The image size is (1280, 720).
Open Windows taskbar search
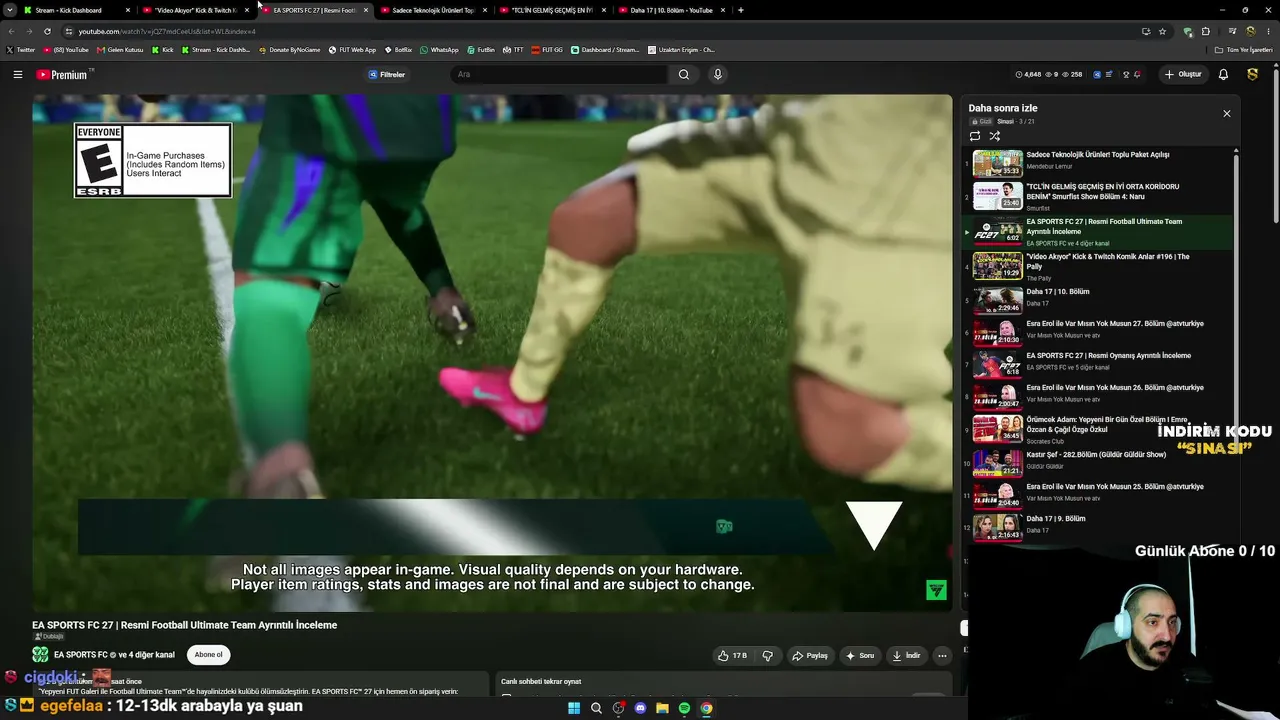pyautogui.click(x=596, y=708)
